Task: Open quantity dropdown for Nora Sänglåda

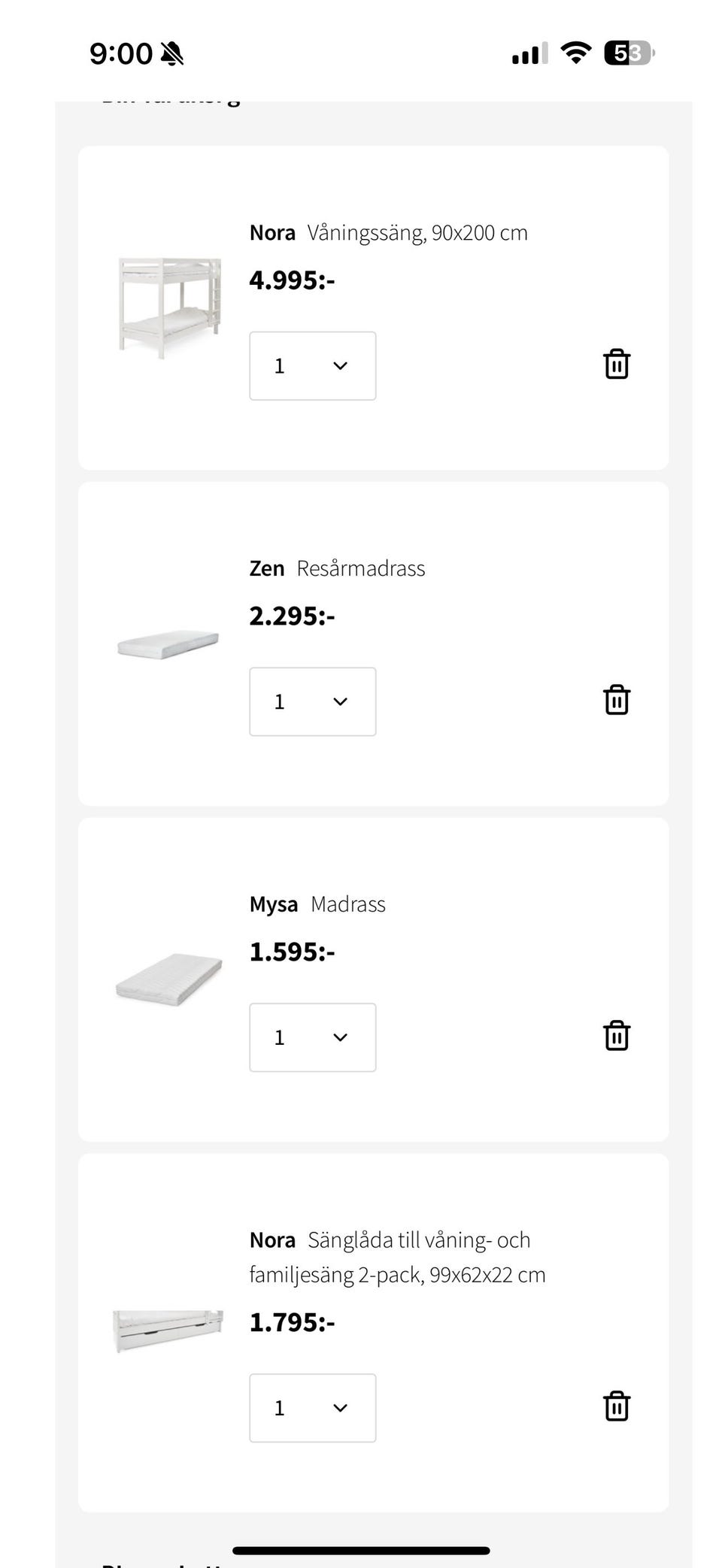Action: (x=313, y=1408)
